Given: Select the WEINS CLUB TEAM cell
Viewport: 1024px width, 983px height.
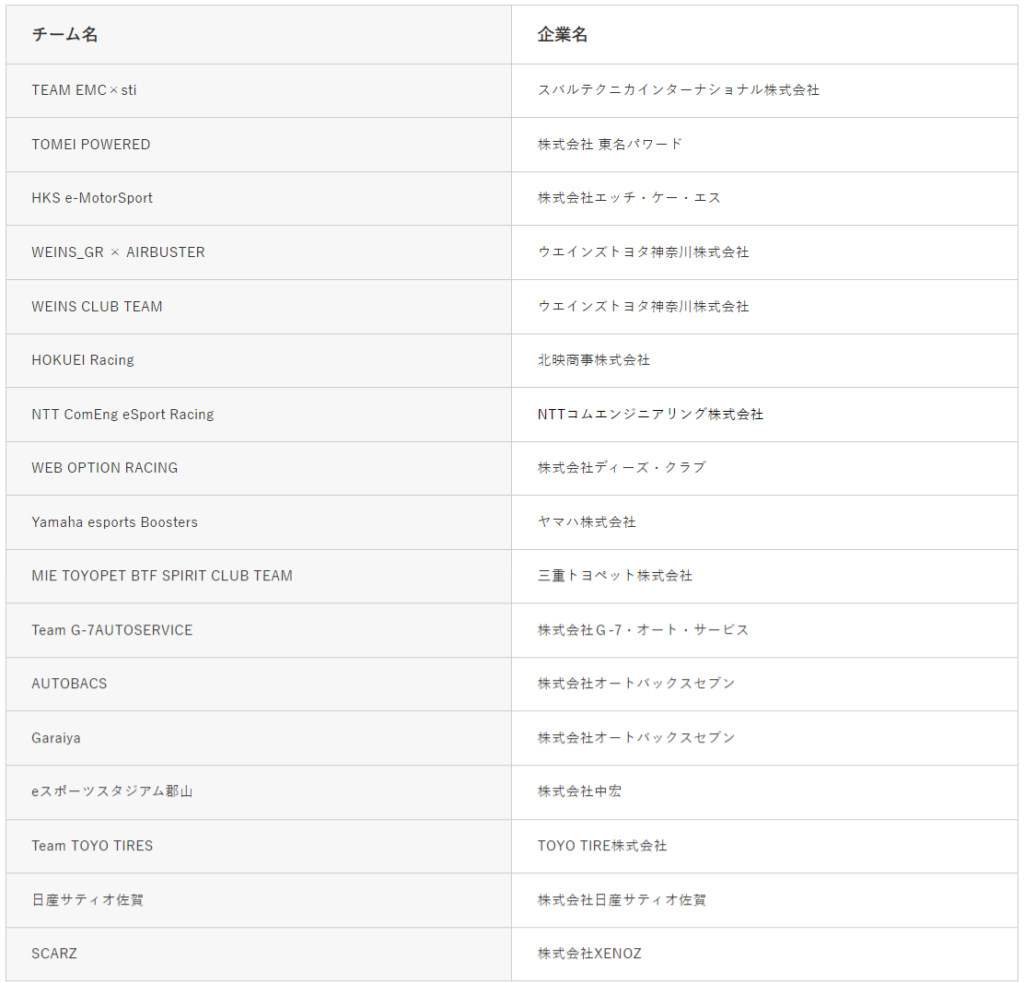Looking at the screenshot, I should coord(97,306).
